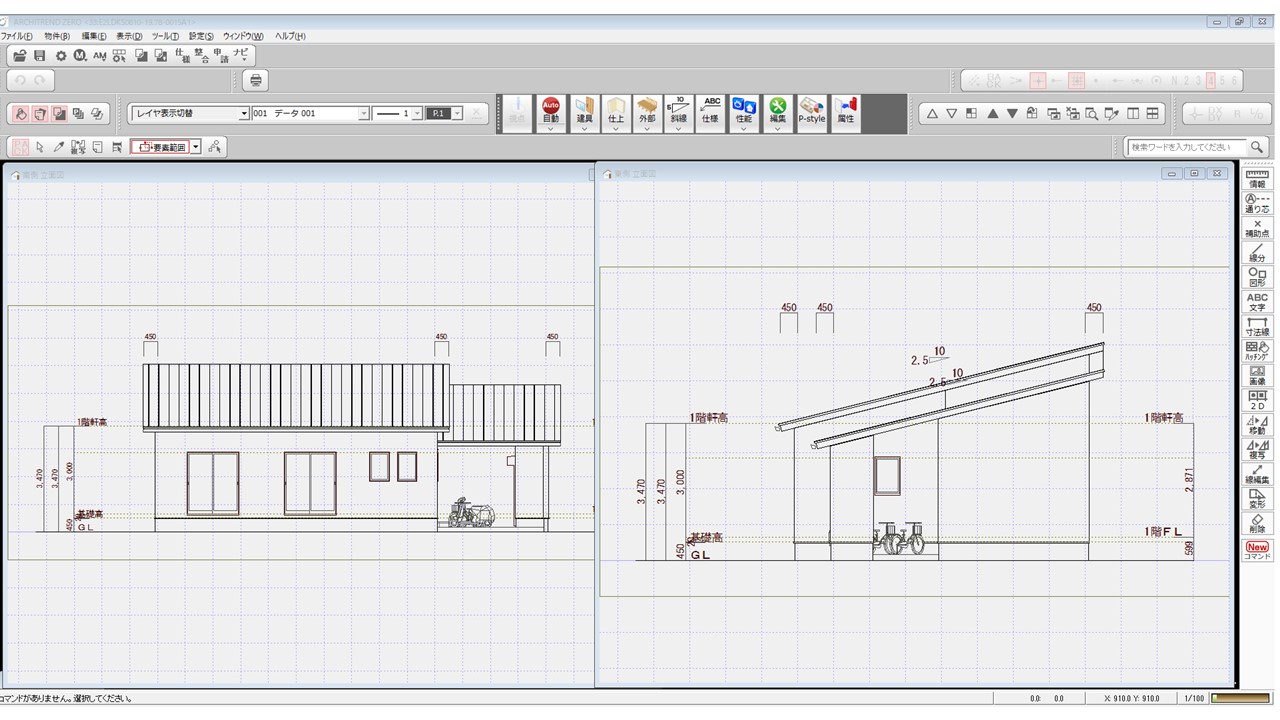
Task: Click the Auto 自動 generation button
Action: (x=550, y=111)
